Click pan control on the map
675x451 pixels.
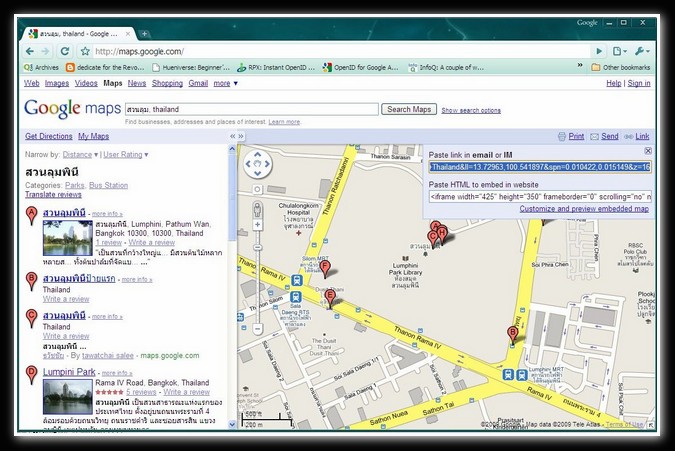(x=257, y=164)
